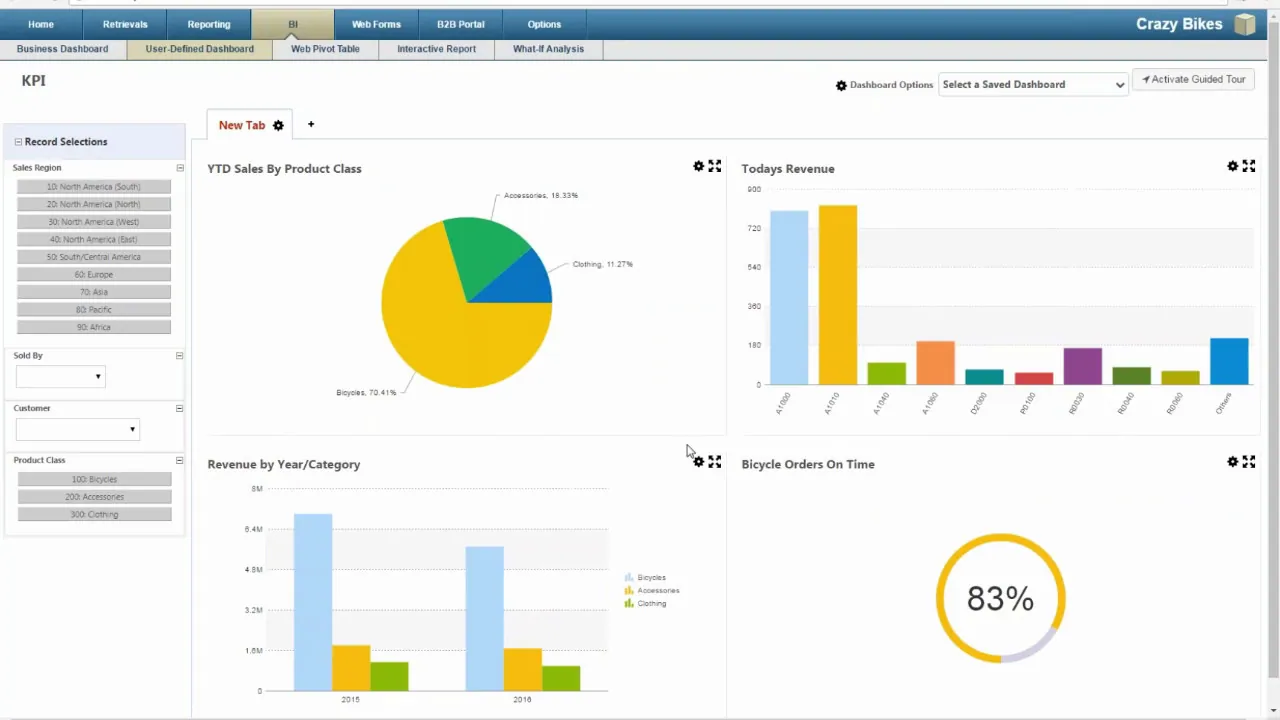Open Dashboard Options gear

pyautogui.click(x=841, y=85)
